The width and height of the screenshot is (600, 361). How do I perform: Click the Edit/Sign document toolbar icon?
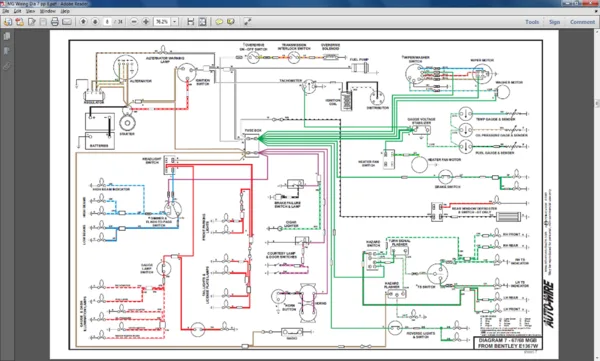(x=31, y=22)
